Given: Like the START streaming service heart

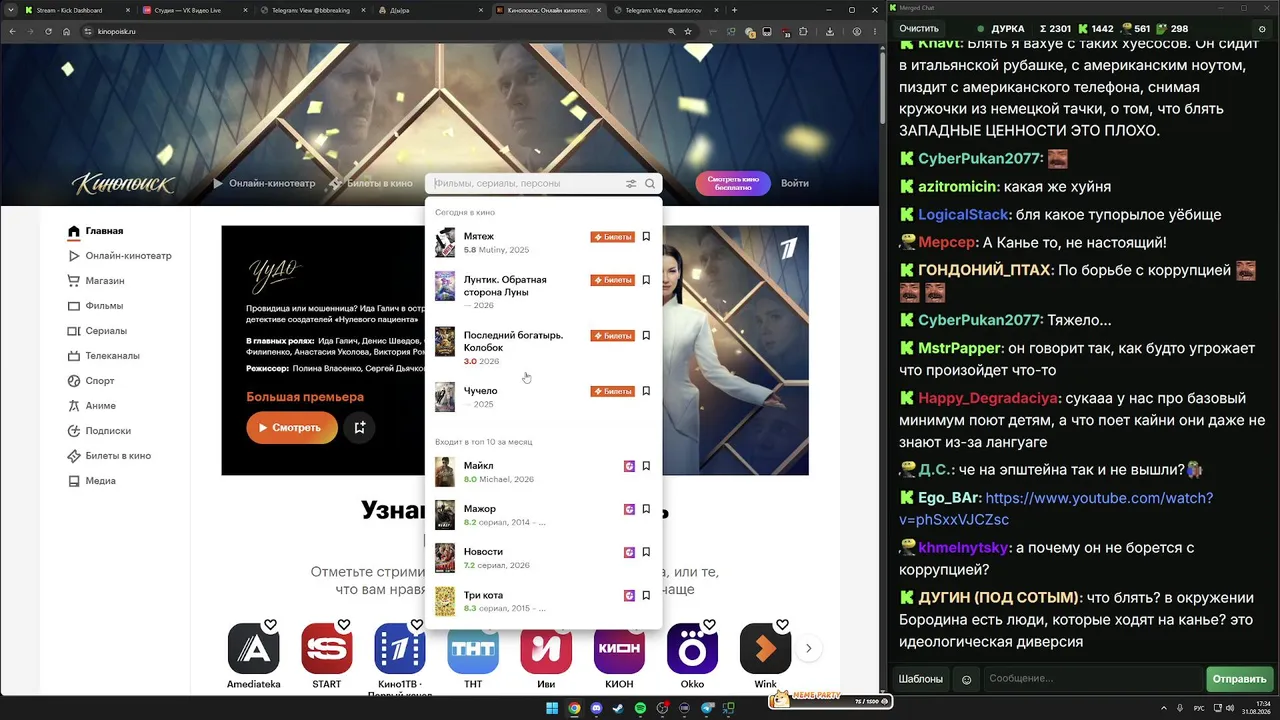Looking at the screenshot, I should (x=343, y=625).
